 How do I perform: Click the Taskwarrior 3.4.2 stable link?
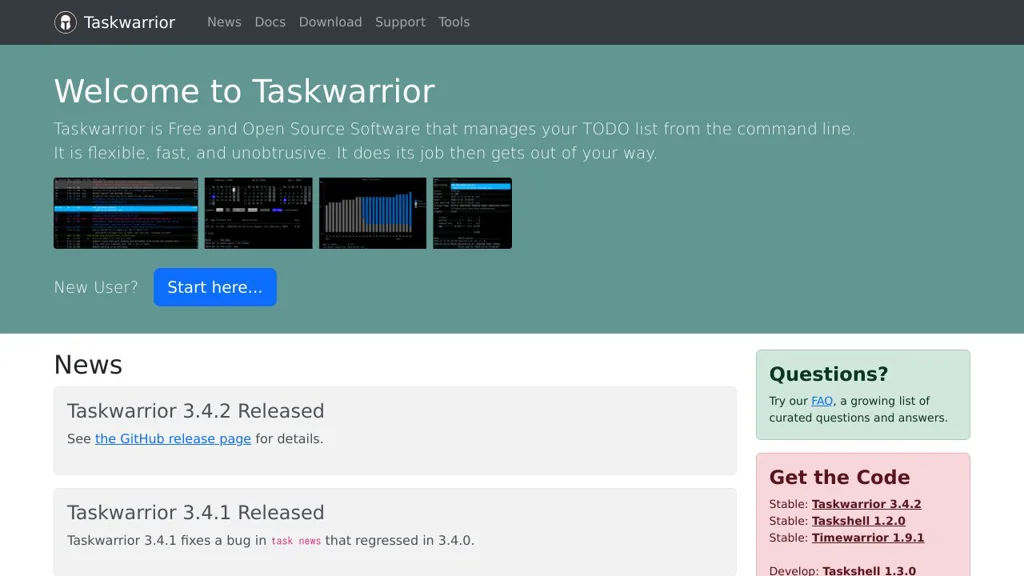click(x=866, y=504)
